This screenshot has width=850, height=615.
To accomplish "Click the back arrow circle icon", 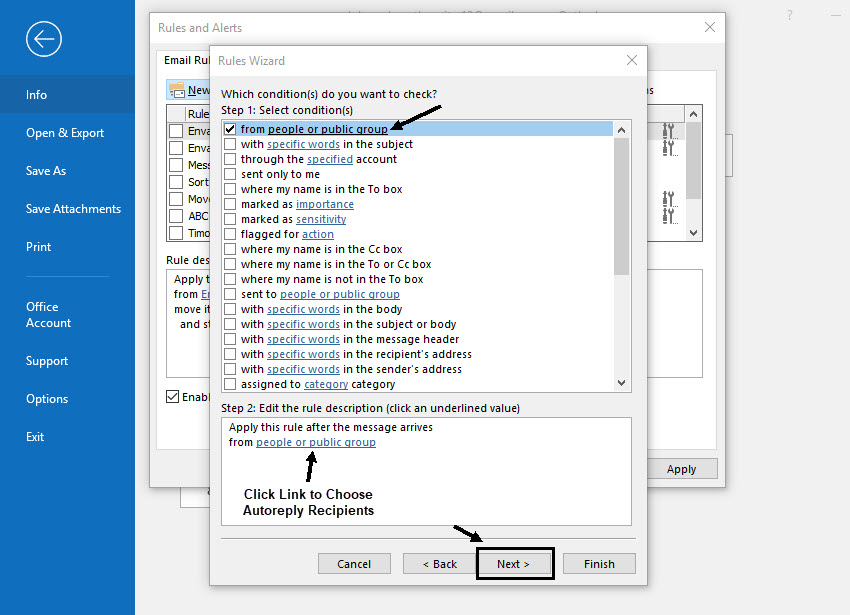I will [x=44, y=39].
